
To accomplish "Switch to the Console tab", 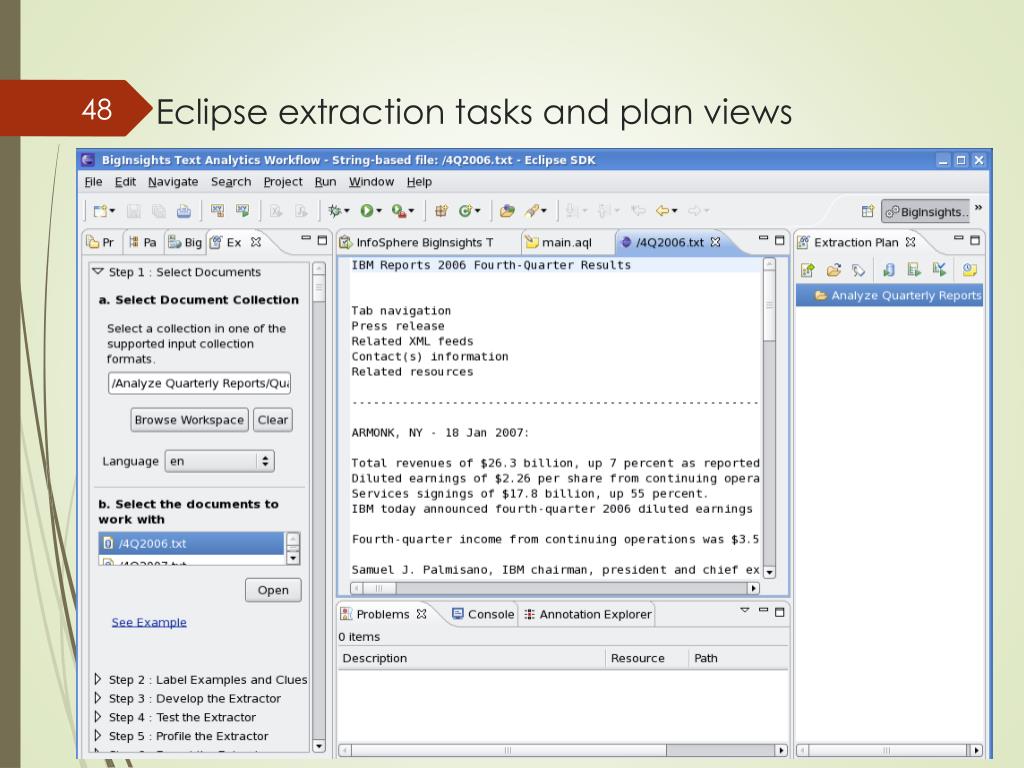I will point(483,615).
